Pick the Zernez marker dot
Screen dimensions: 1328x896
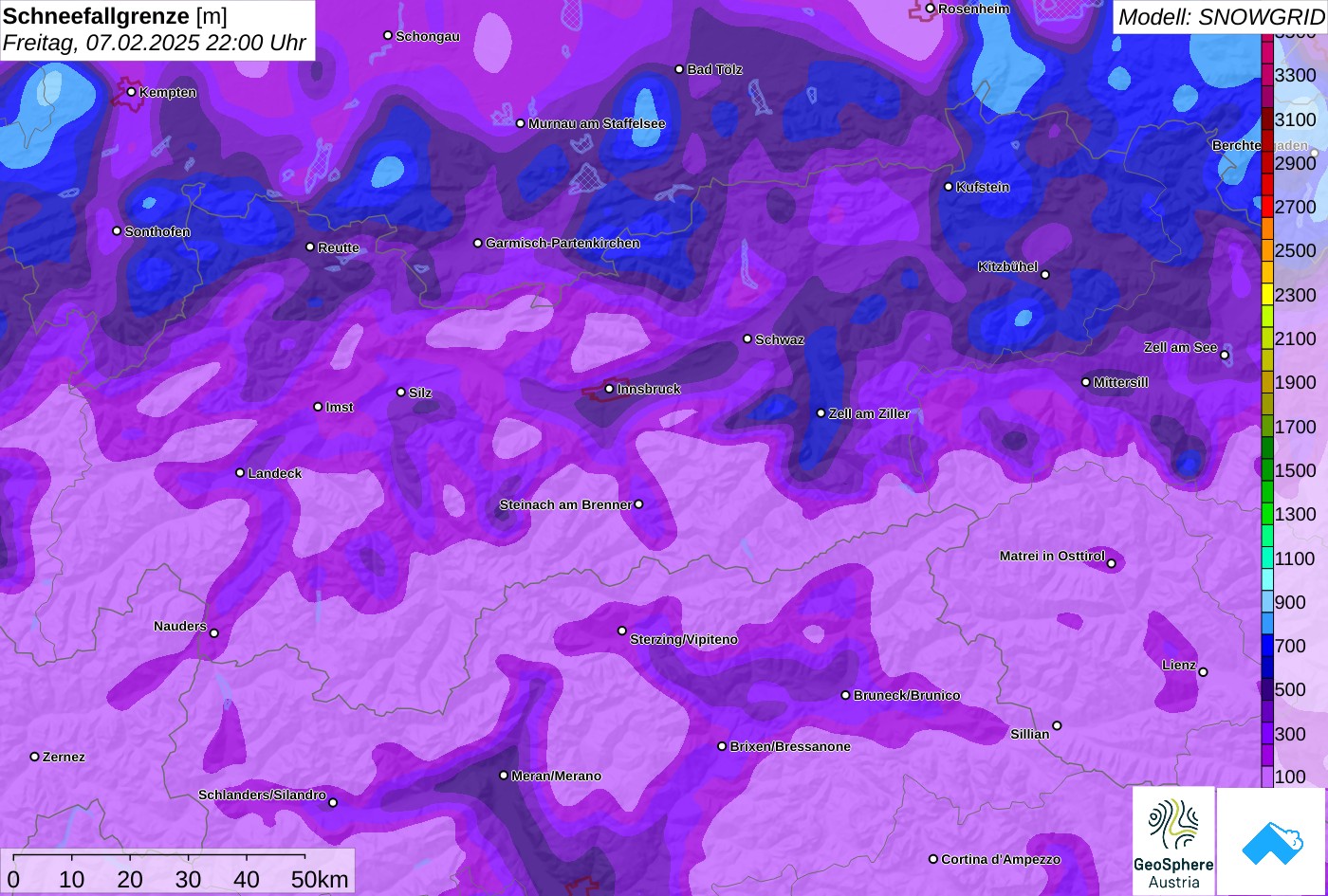tap(35, 757)
